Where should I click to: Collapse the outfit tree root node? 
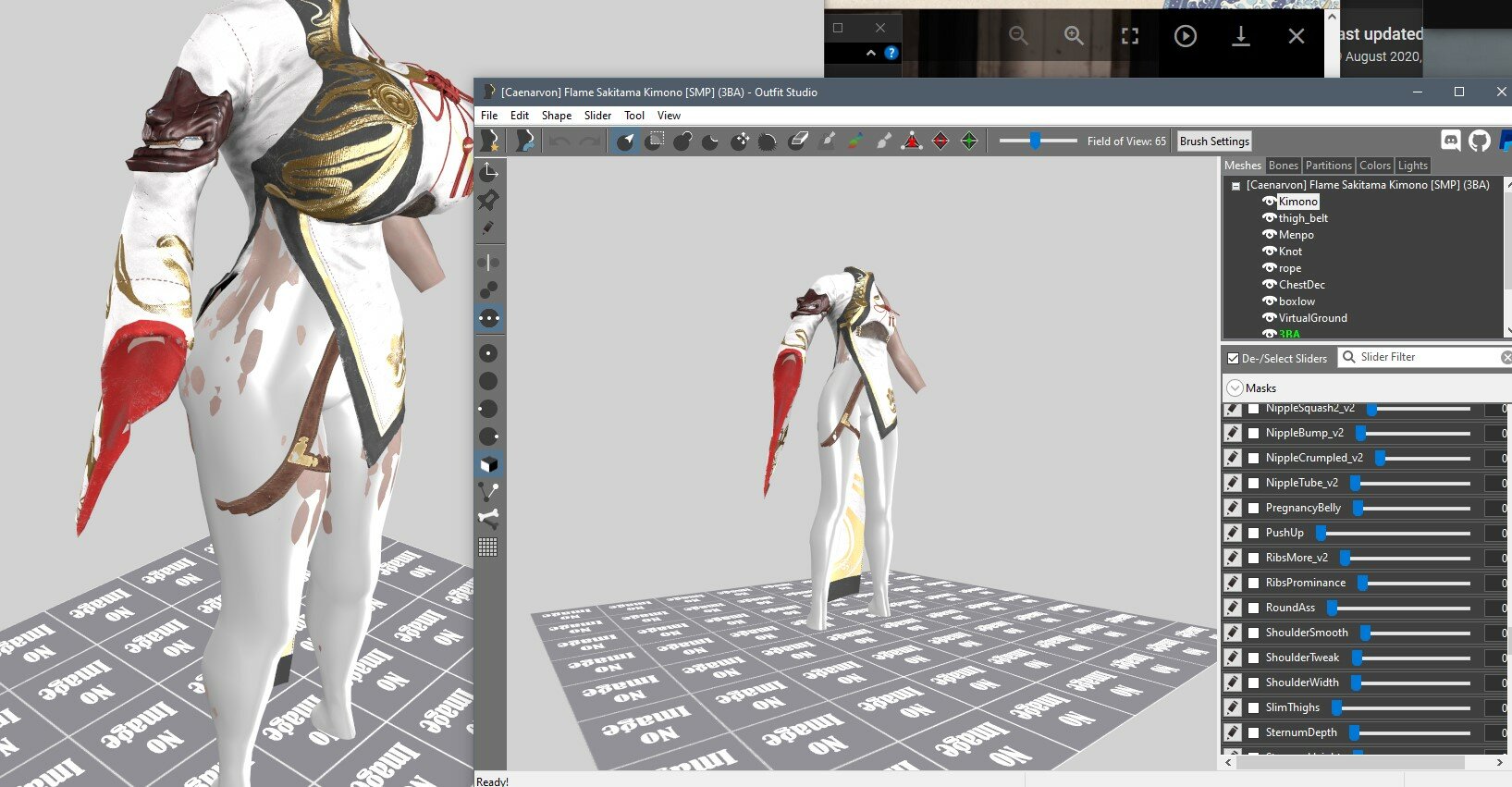pos(1235,186)
